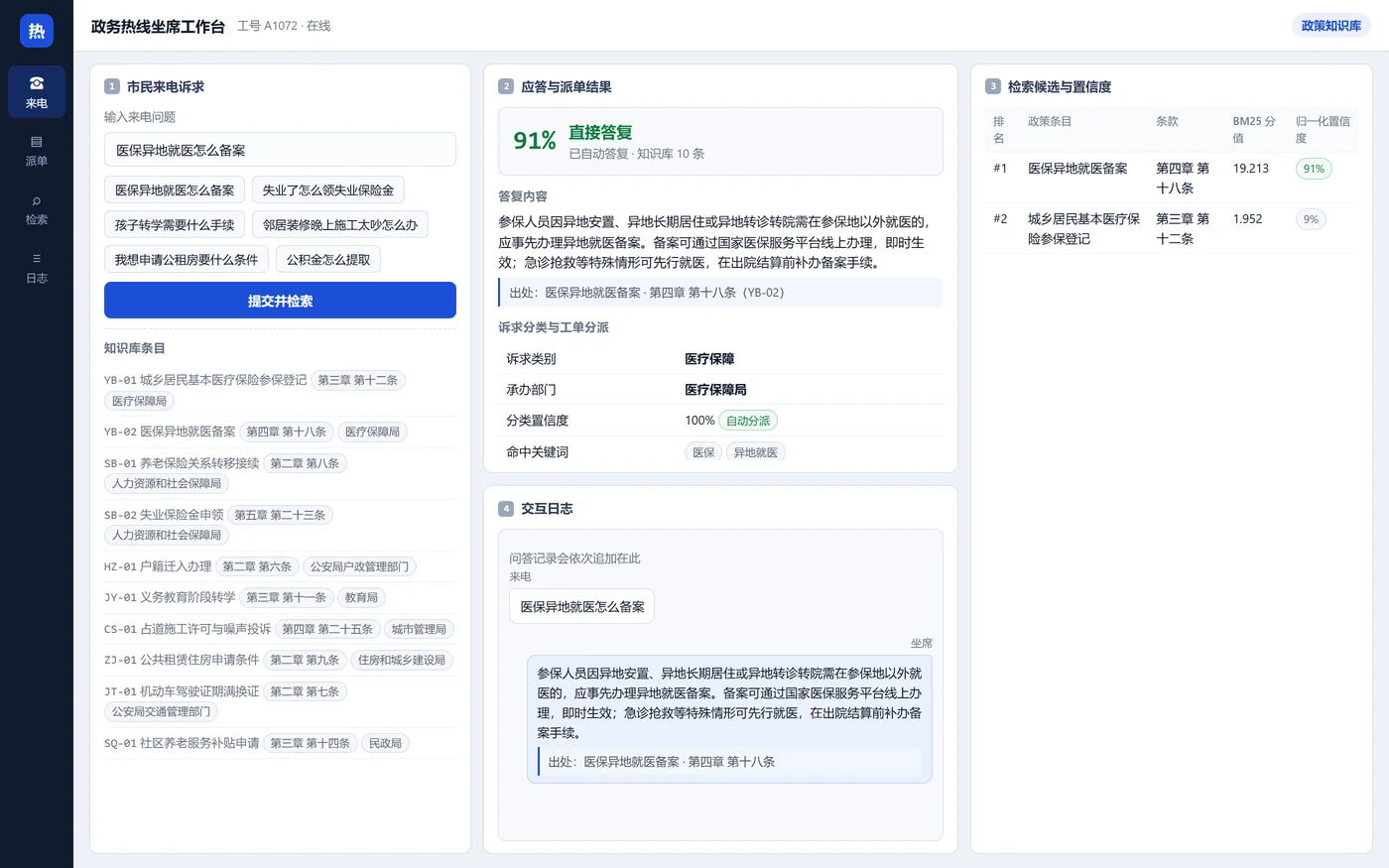Click the caller message bubble in 交互日志

point(582,606)
